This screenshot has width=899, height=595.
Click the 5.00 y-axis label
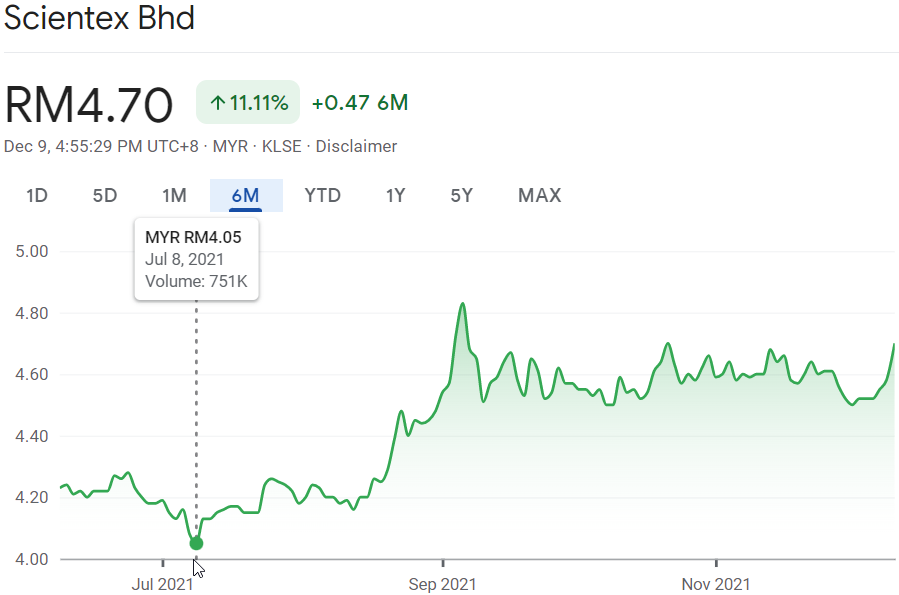tap(32, 251)
